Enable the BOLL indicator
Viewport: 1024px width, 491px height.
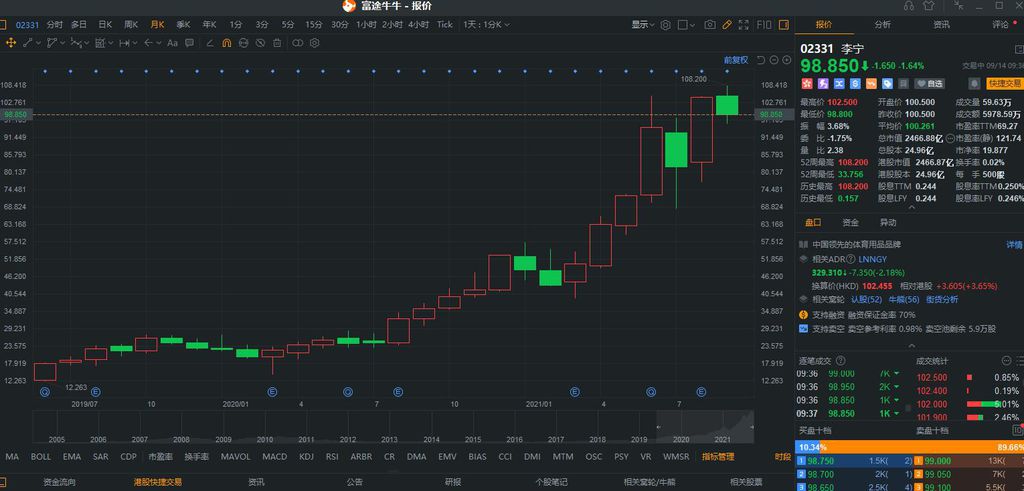coord(40,456)
